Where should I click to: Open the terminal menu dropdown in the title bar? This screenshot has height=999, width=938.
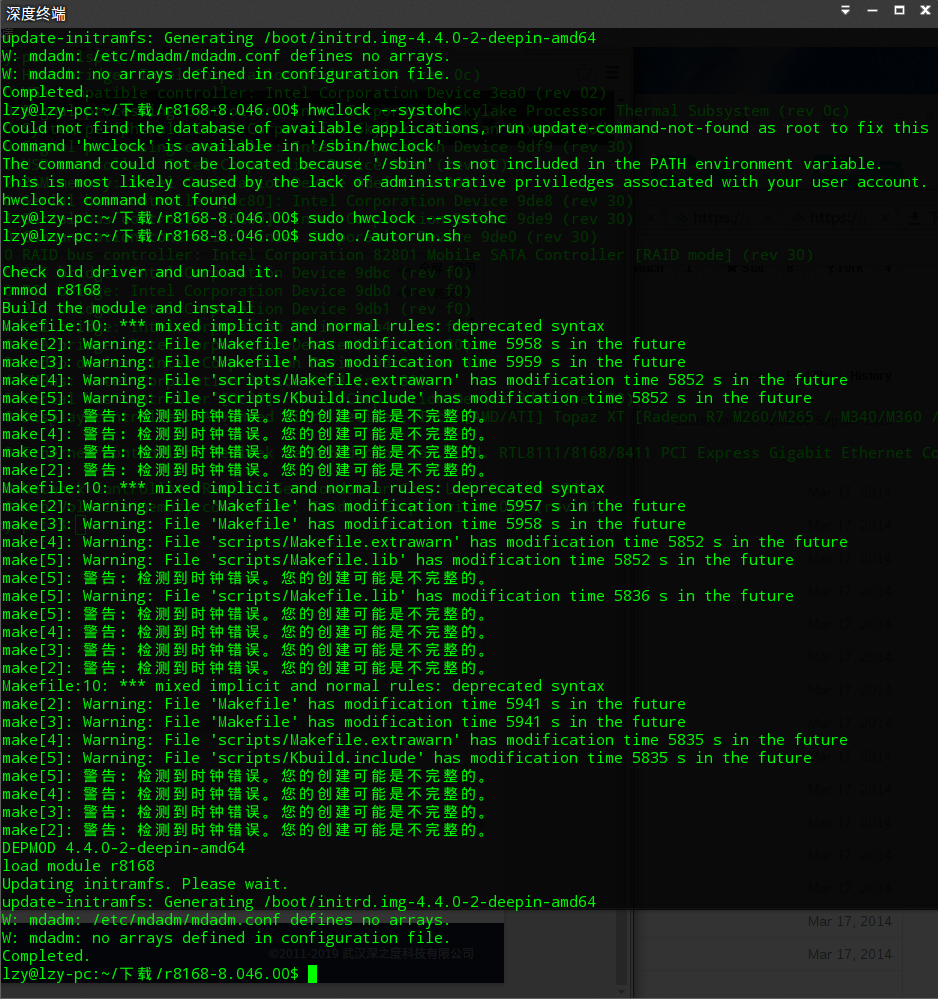(x=846, y=10)
